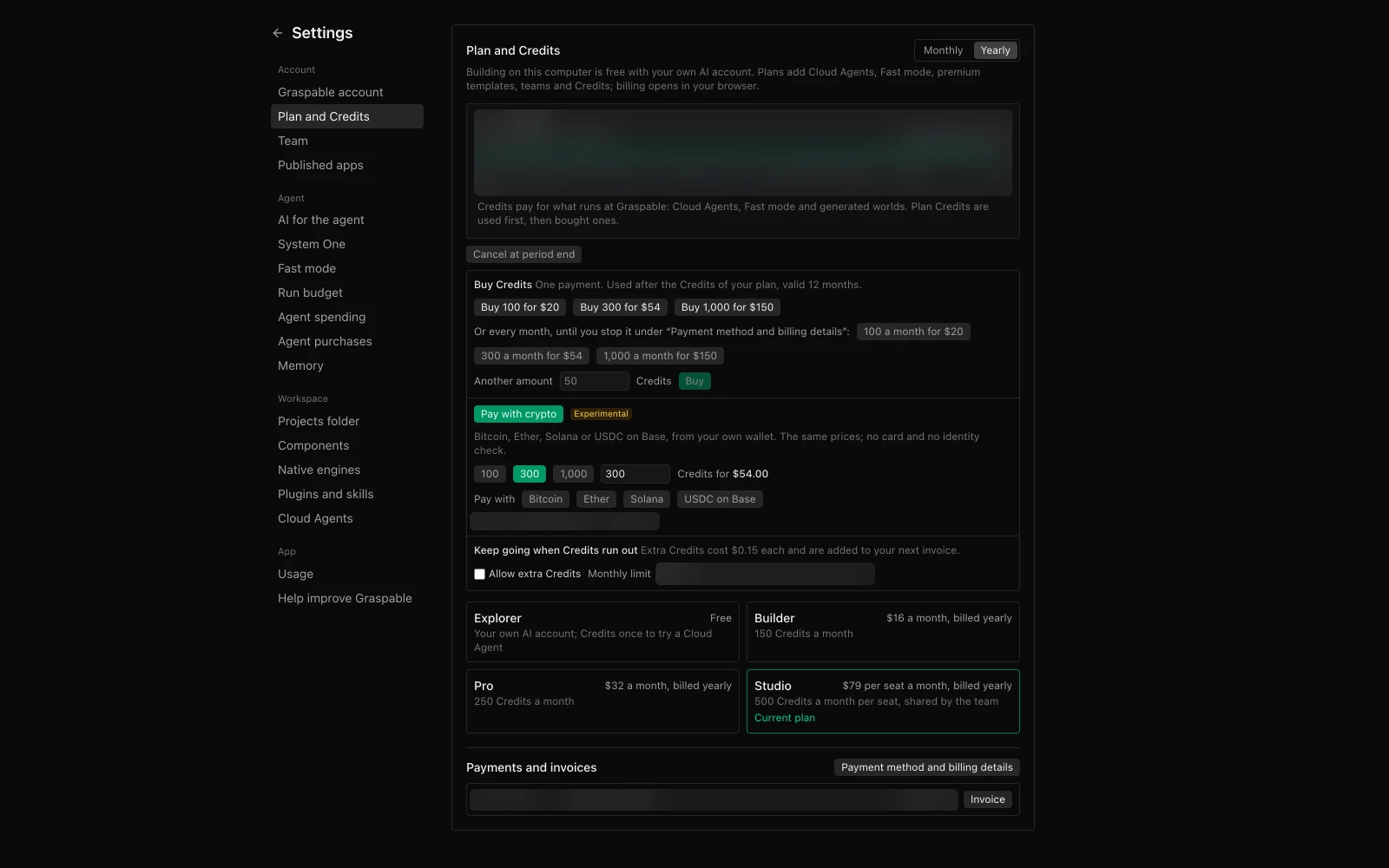Select the 1,000 crypto credits amount
The width and height of the screenshot is (1389, 868).
[574, 474]
